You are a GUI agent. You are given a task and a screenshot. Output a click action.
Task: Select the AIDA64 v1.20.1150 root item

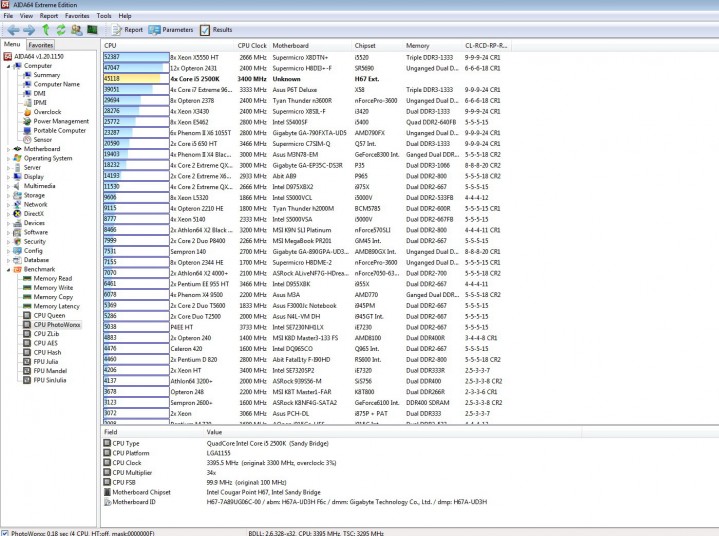(33, 56)
